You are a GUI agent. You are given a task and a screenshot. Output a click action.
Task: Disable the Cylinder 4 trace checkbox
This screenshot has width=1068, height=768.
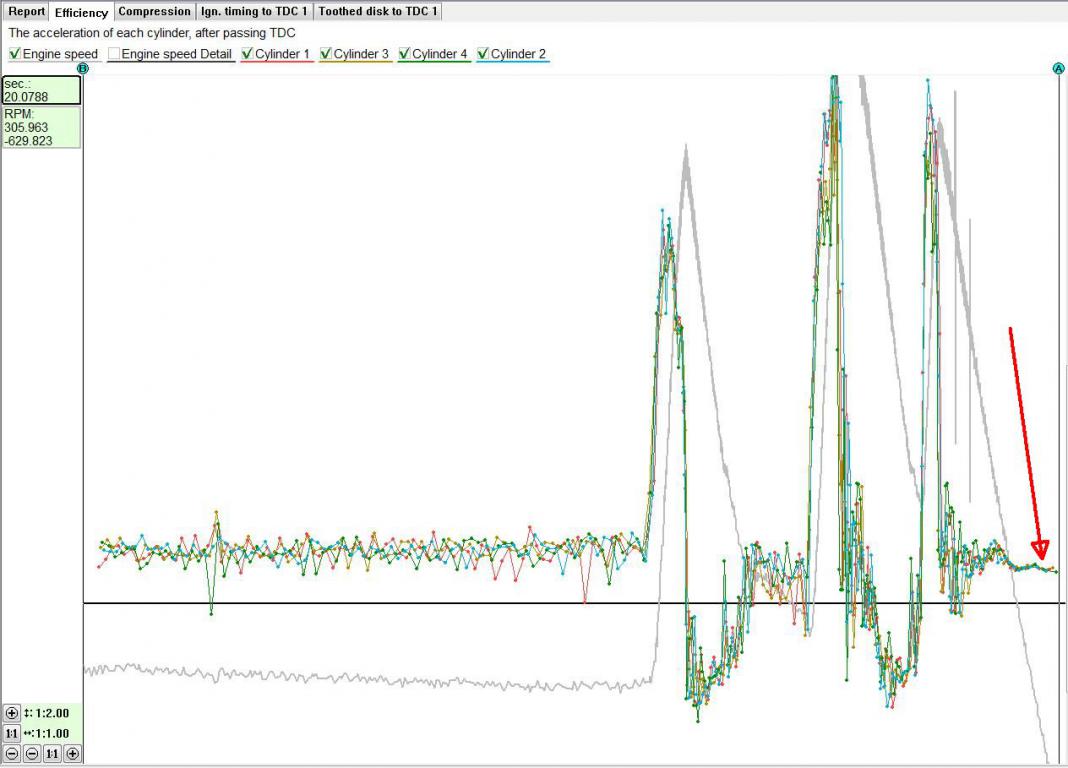405,54
